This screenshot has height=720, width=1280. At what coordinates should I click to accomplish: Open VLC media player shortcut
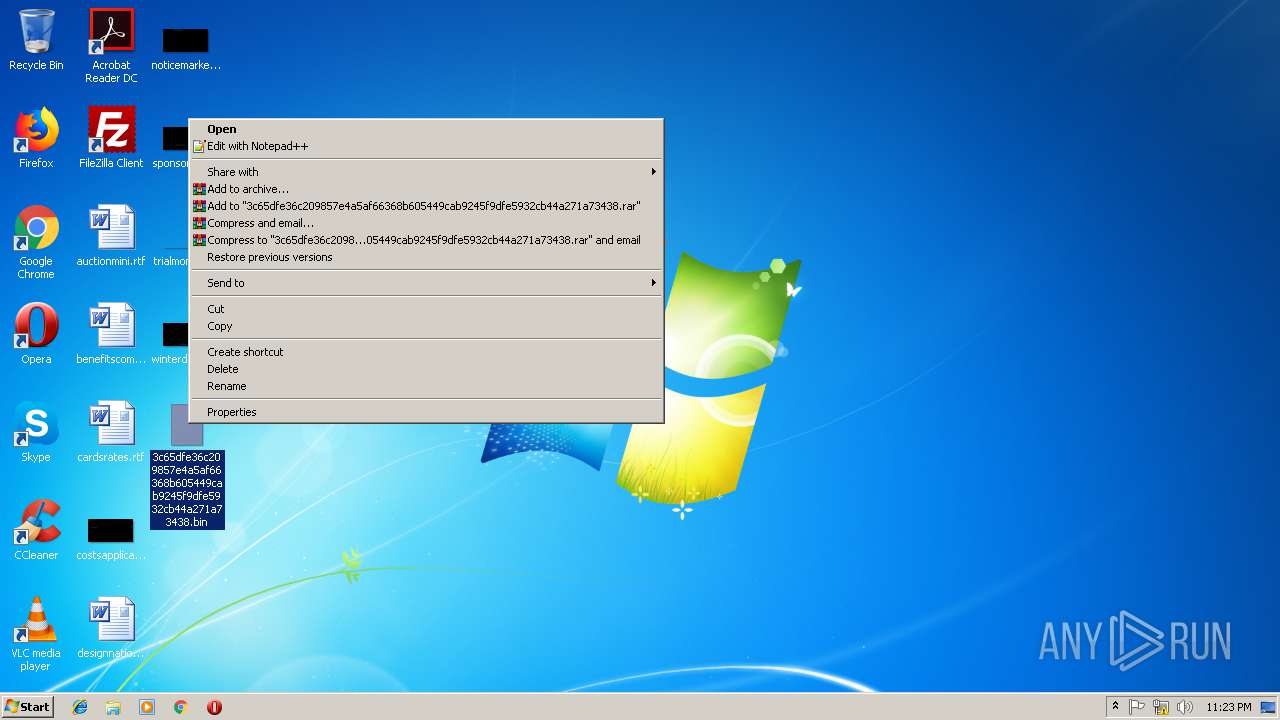click(x=36, y=635)
